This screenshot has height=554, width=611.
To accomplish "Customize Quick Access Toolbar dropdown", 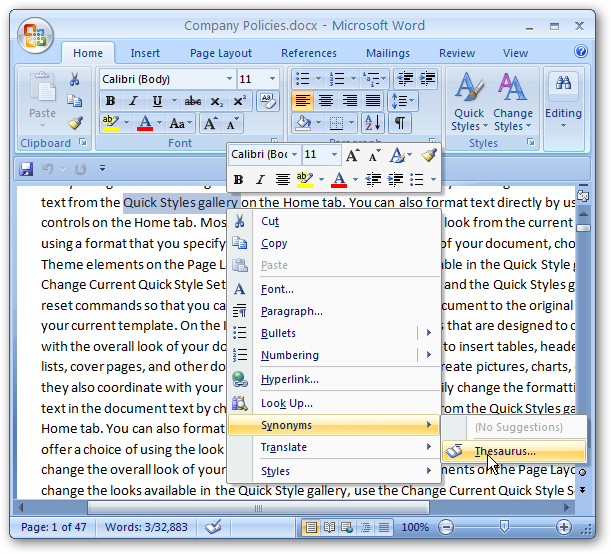I will pos(102,168).
